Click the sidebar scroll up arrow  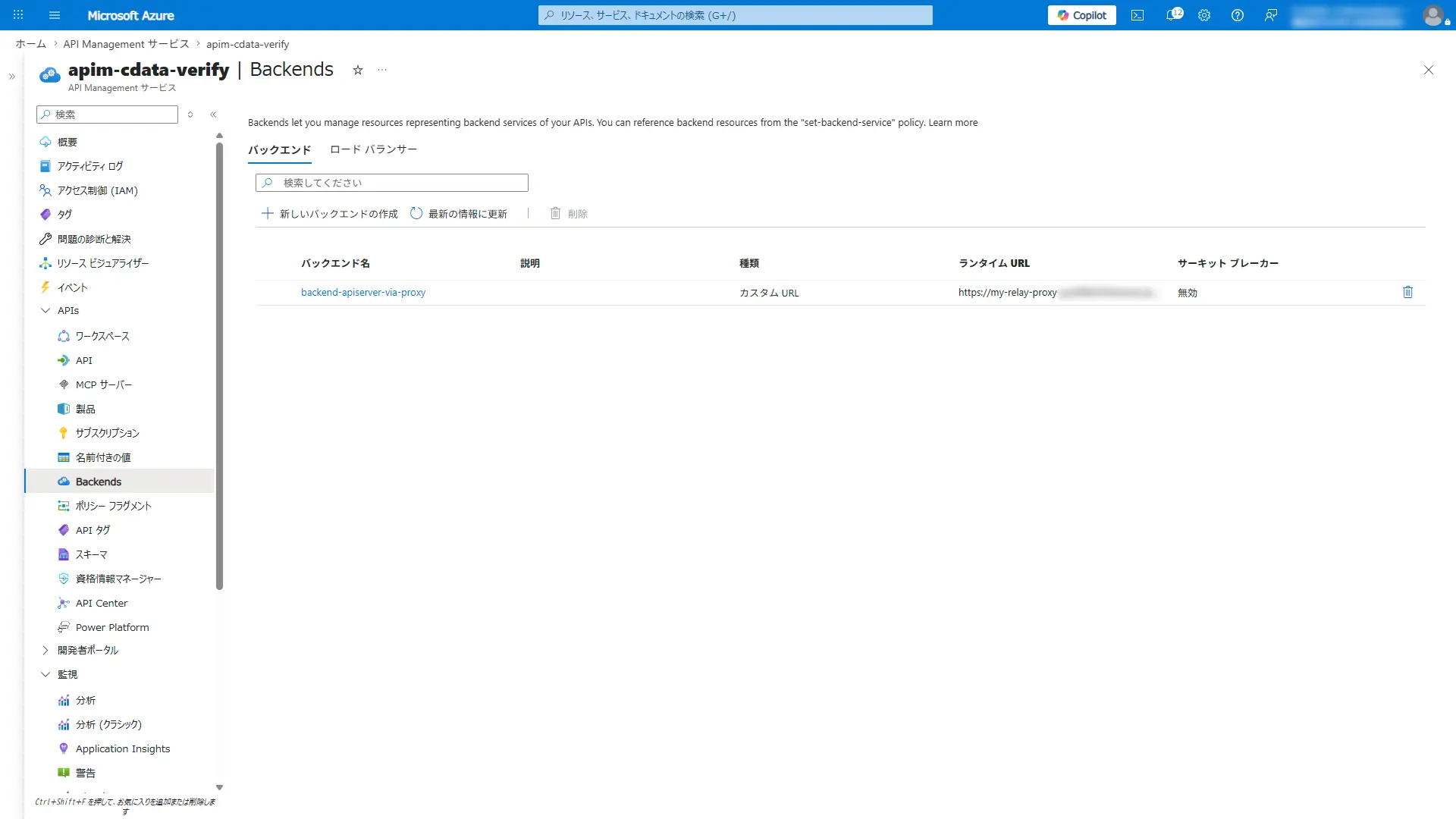point(219,136)
